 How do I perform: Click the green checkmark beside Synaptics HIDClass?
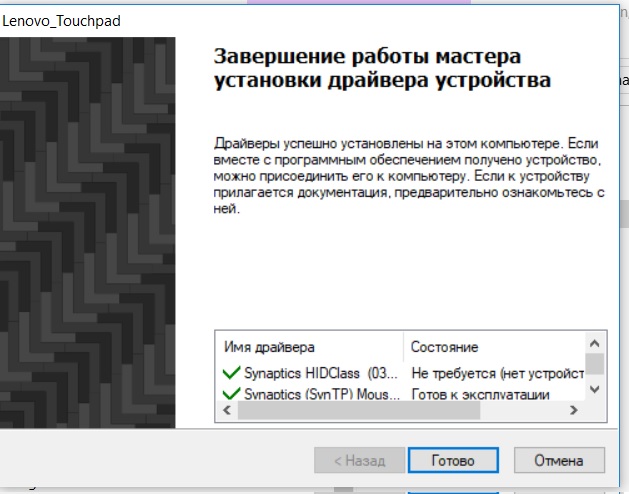231,373
